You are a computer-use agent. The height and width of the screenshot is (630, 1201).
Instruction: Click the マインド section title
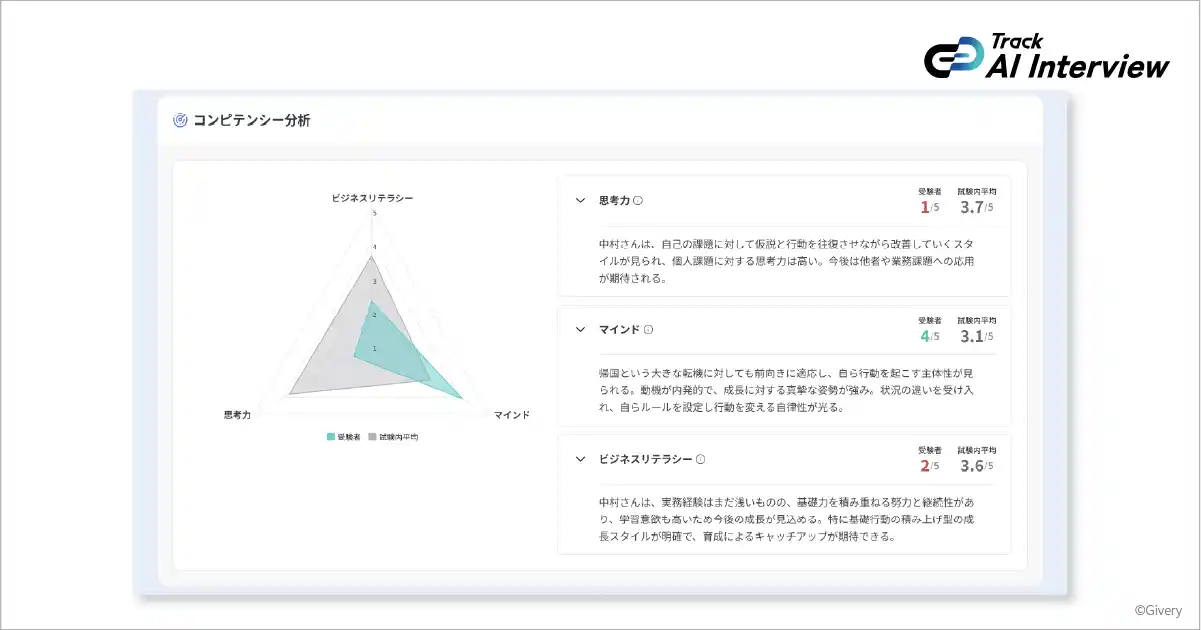[x=619, y=329]
